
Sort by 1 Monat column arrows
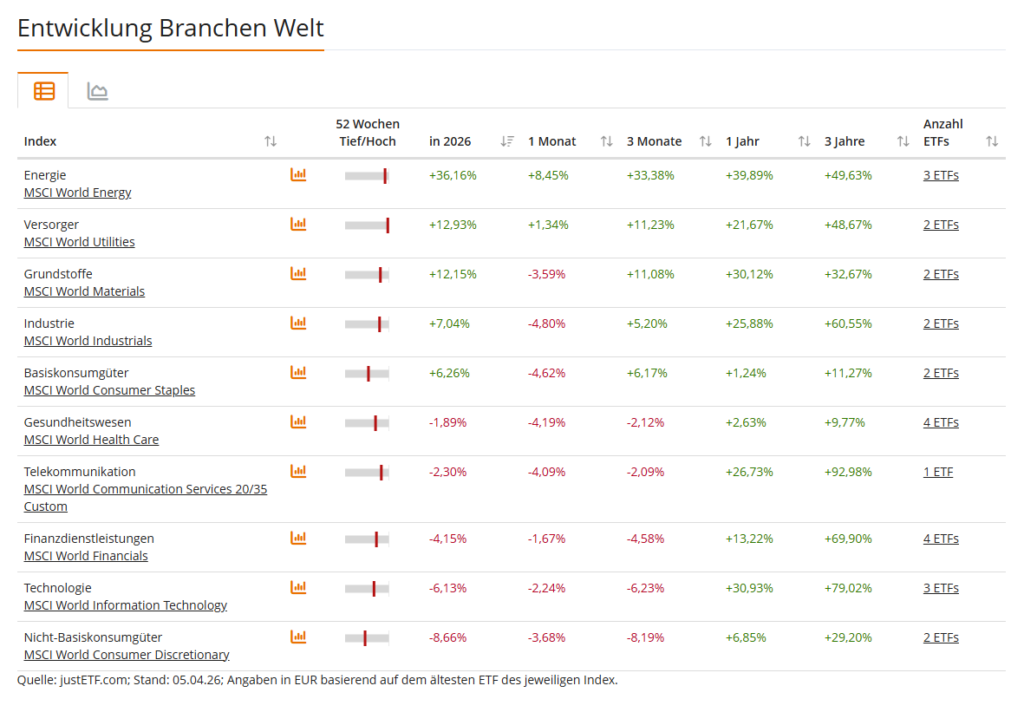[606, 142]
